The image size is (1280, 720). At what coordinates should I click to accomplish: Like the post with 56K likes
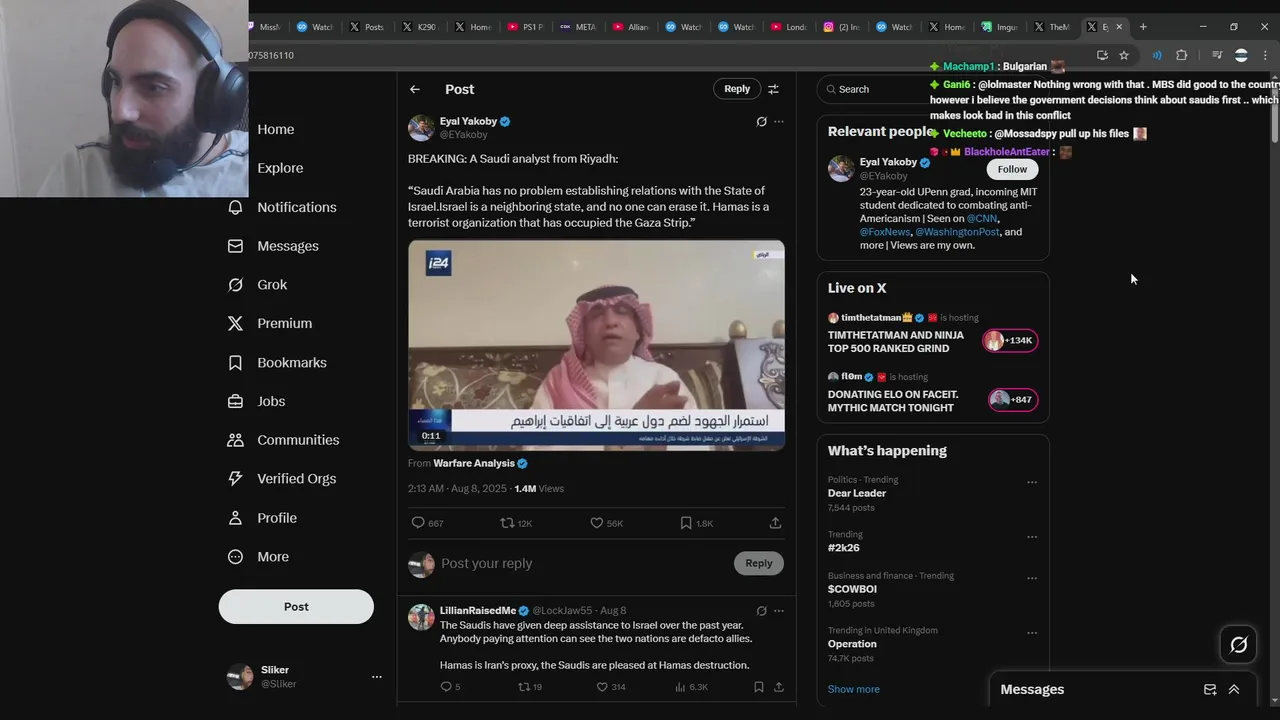tap(596, 523)
